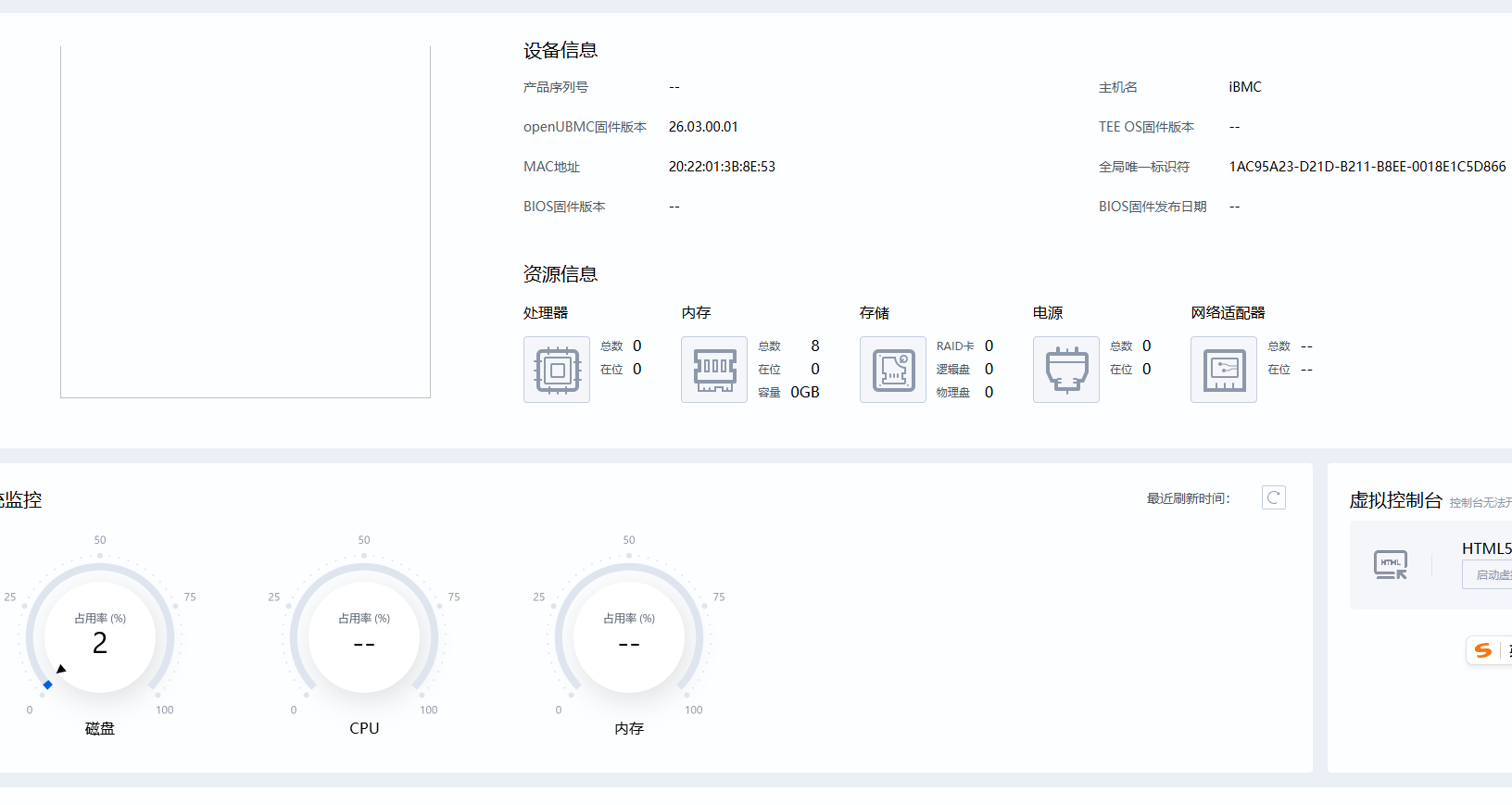This screenshot has height=805, width=1512.
Task: Click the memory (内存) module icon
Action: coord(714,370)
